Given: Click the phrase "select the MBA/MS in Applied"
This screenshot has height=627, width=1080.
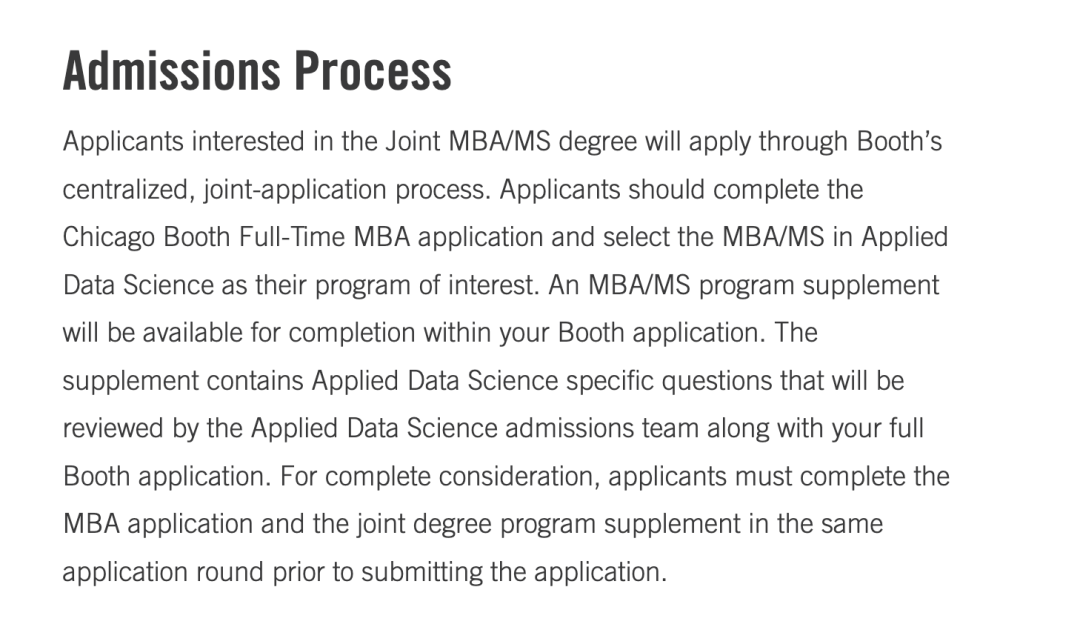Looking at the screenshot, I should (776, 237).
